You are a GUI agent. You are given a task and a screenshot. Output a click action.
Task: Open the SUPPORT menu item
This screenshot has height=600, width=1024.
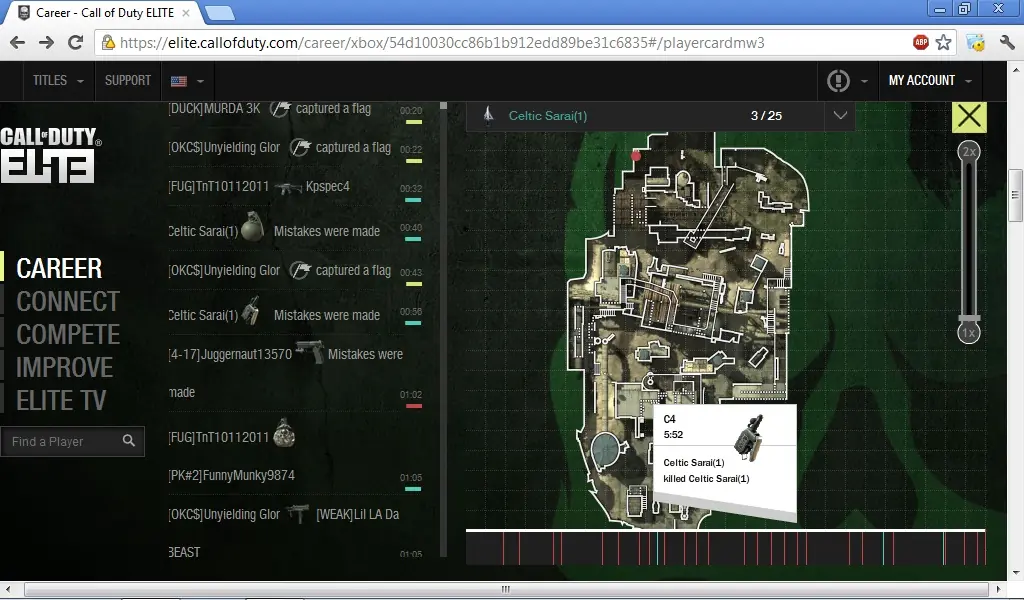[x=128, y=81]
